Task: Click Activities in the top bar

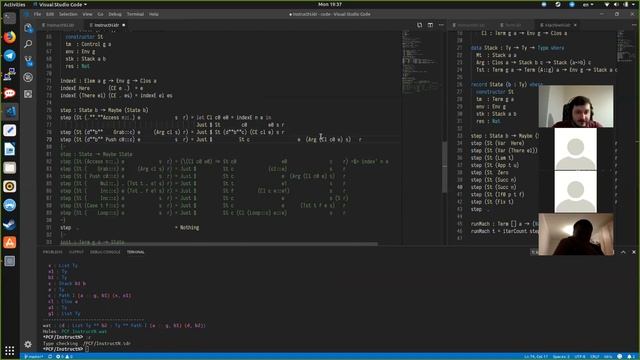Action: point(14,4)
